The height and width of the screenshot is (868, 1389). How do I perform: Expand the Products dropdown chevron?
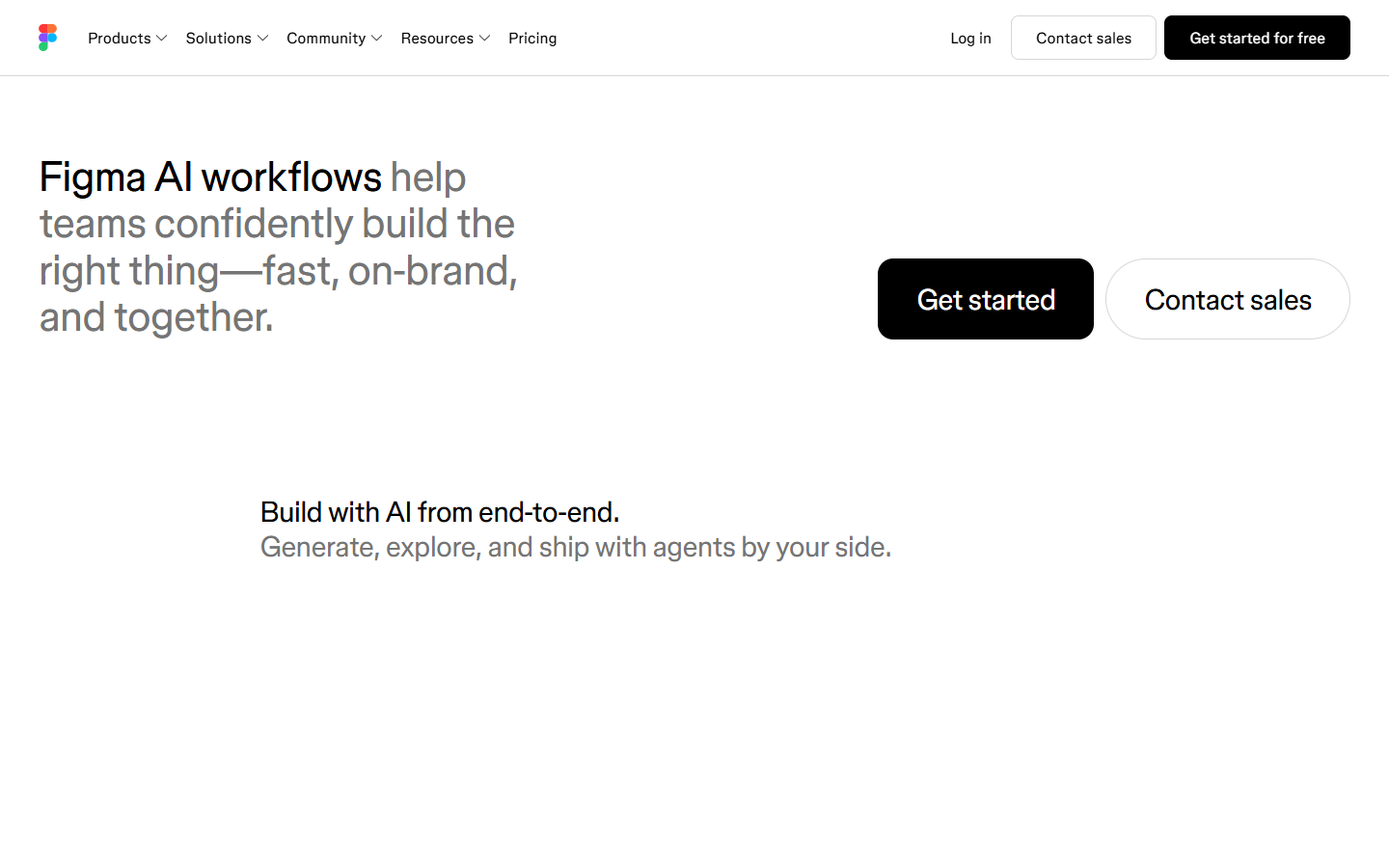(x=162, y=39)
